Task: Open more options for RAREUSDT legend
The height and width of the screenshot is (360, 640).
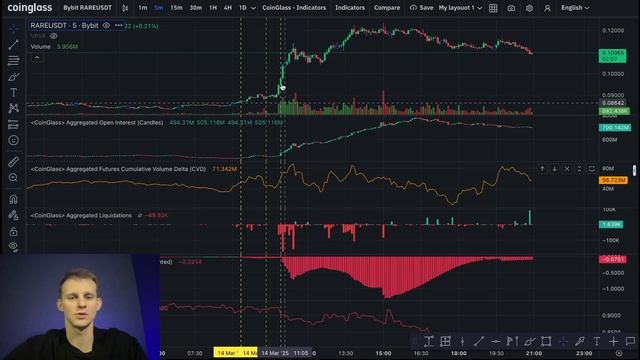Action: pos(118,25)
